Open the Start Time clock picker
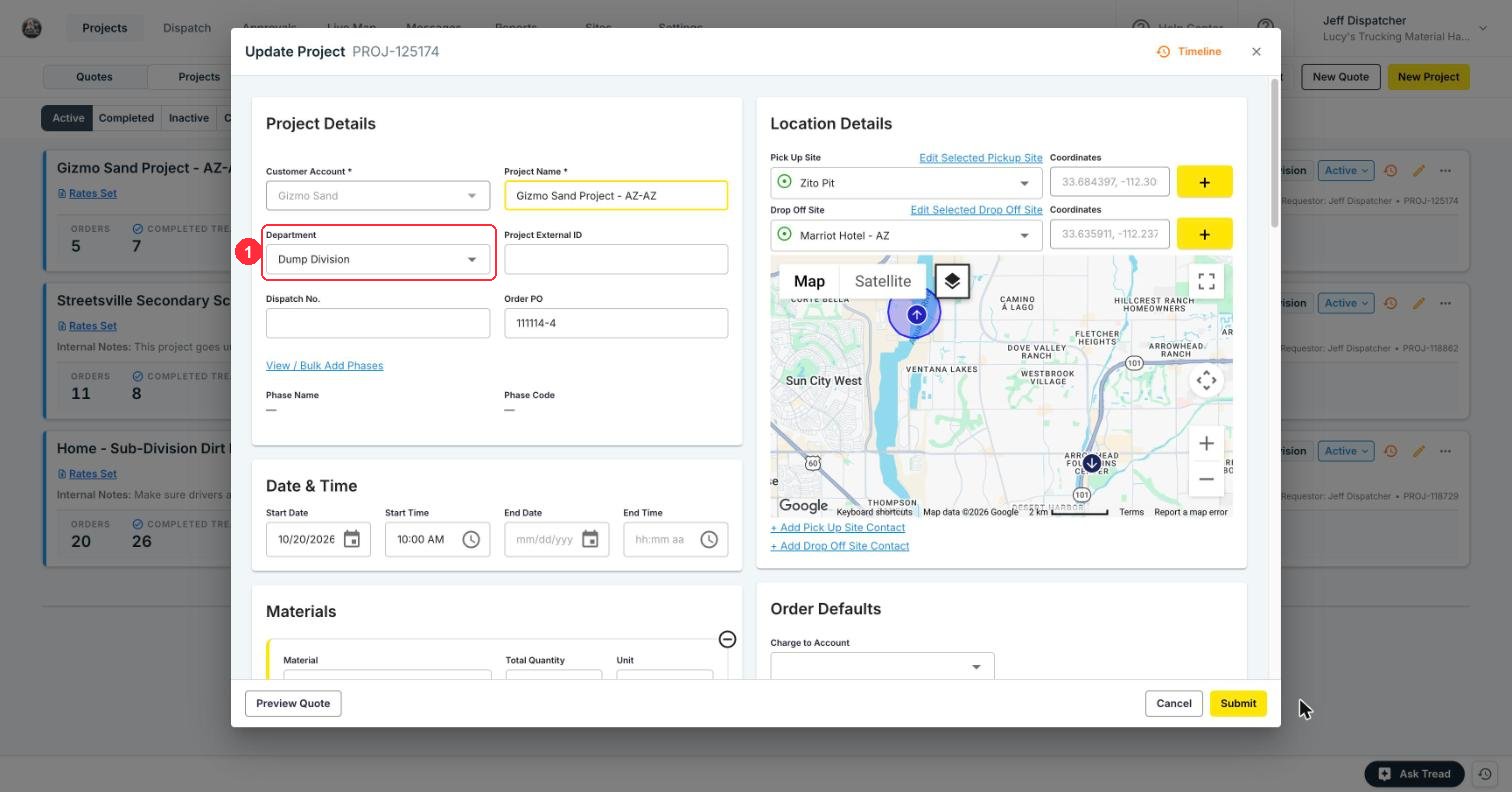Viewport: 1512px width, 792px height. click(471, 540)
